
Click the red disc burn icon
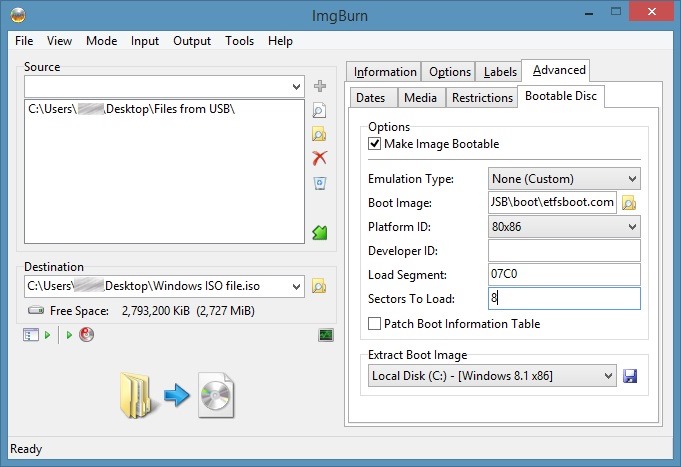(x=86, y=335)
